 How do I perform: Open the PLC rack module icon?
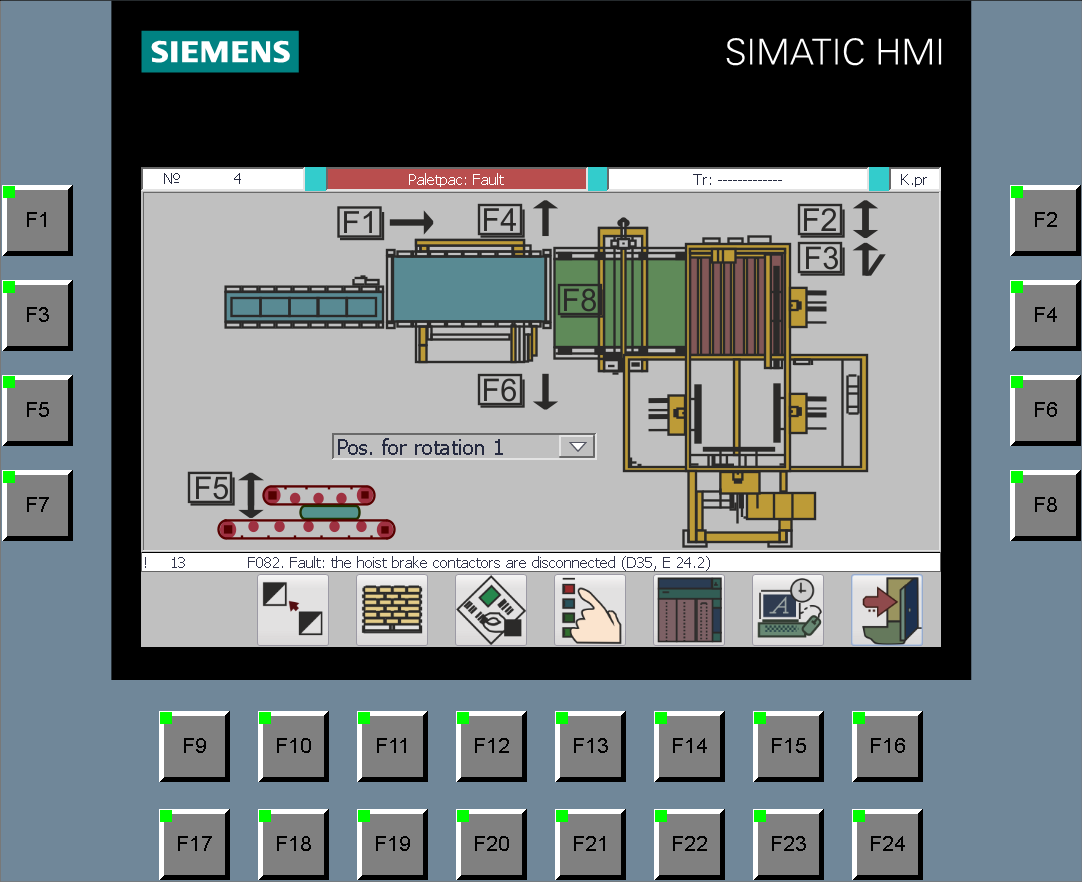(x=689, y=610)
